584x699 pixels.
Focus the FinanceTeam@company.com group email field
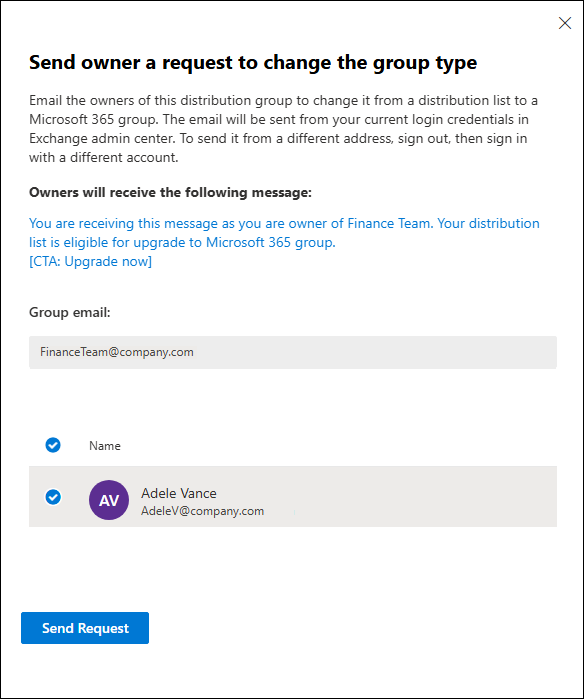(293, 352)
